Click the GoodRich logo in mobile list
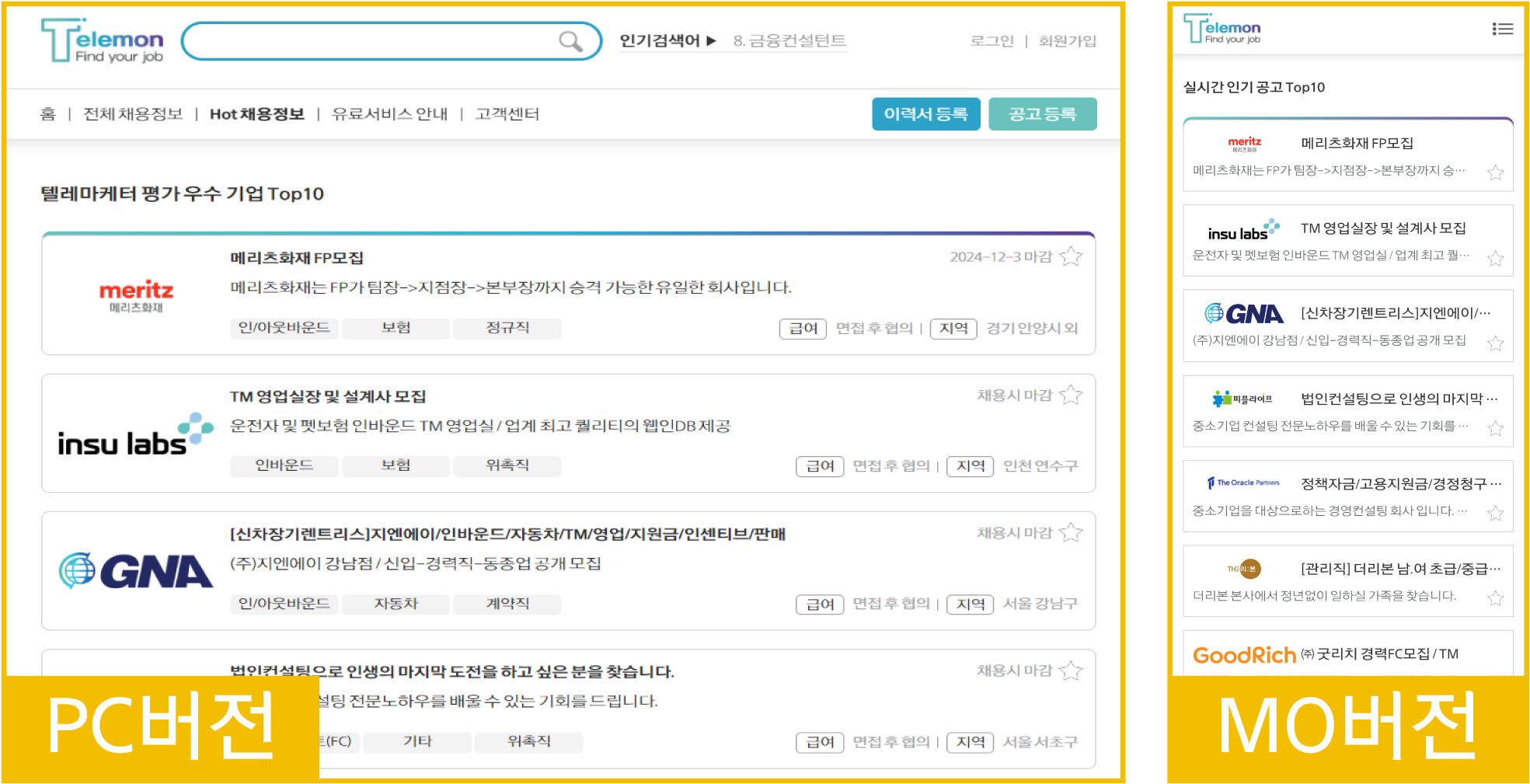 click(x=1244, y=655)
